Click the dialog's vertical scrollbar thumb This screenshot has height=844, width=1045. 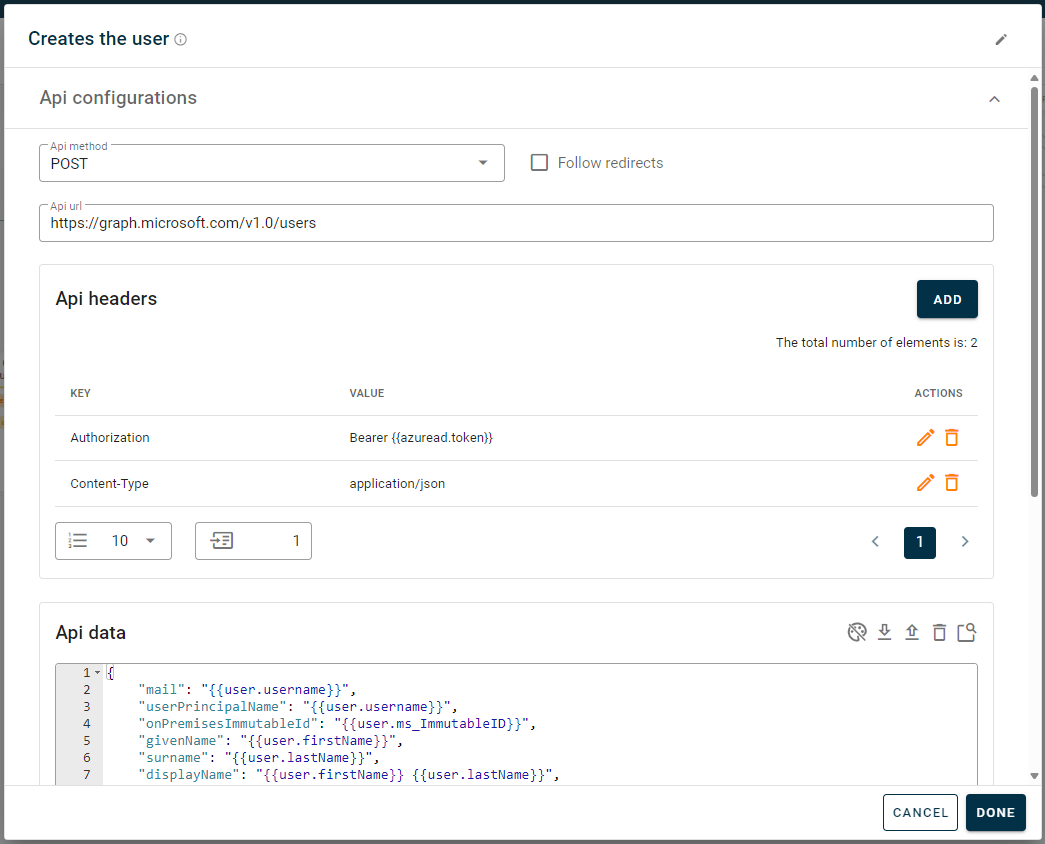pyautogui.click(x=1034, y=291)
